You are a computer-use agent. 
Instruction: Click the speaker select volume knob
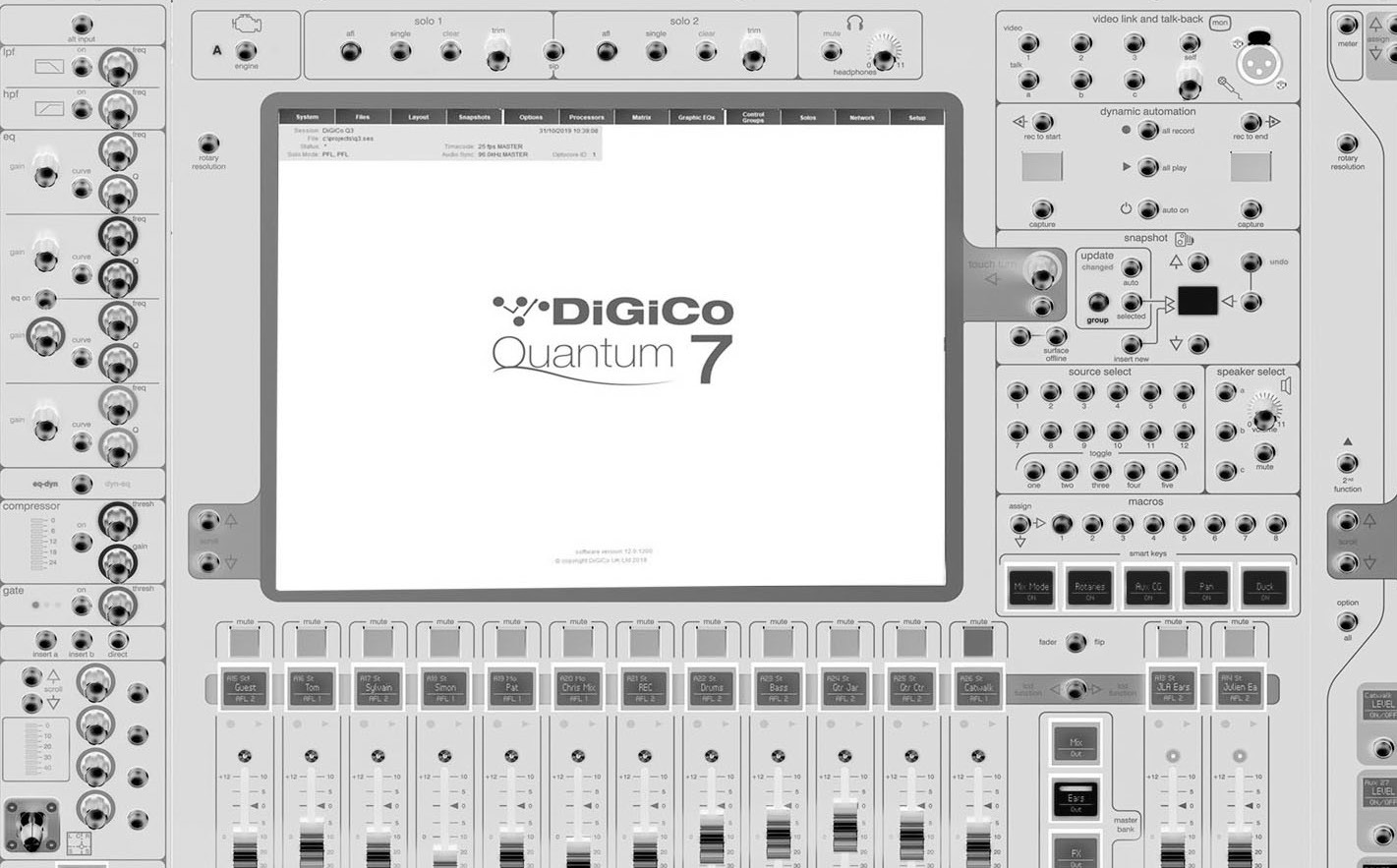coord(1265,413)
